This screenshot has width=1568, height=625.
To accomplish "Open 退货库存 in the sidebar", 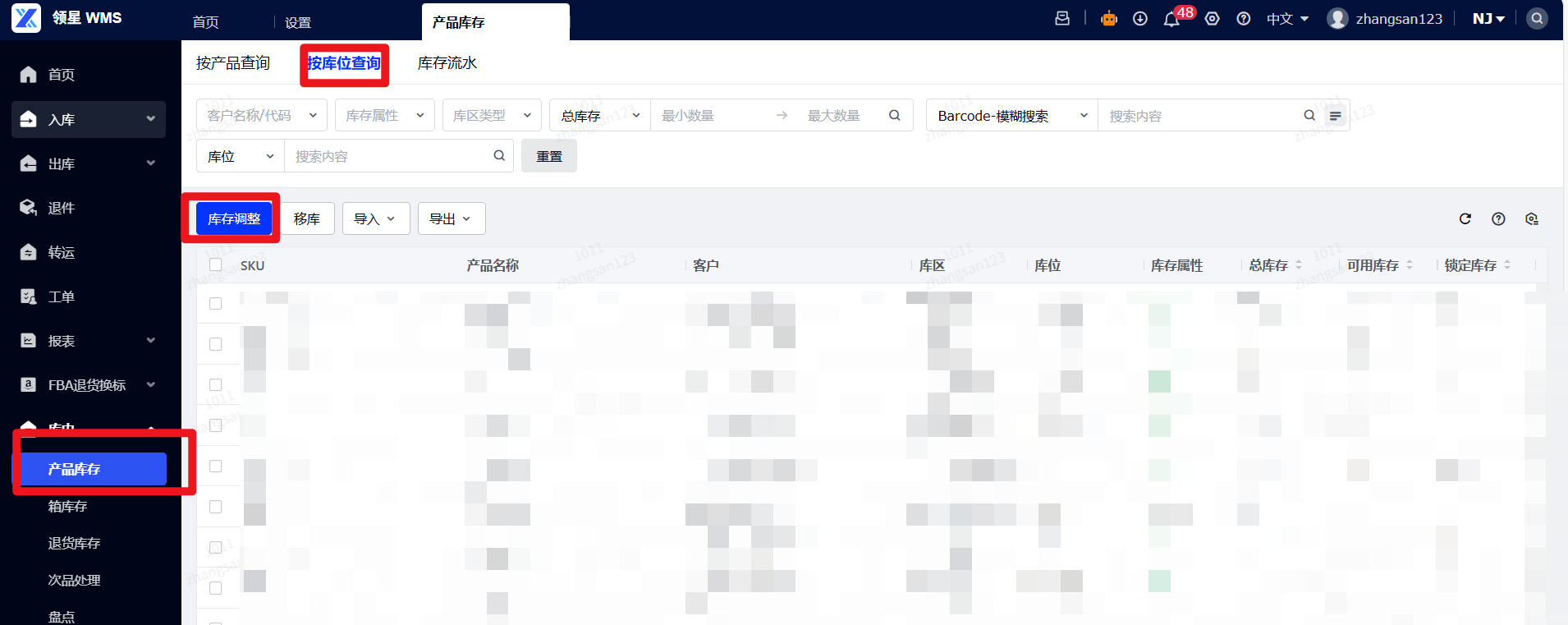I will tap(74, 544).
